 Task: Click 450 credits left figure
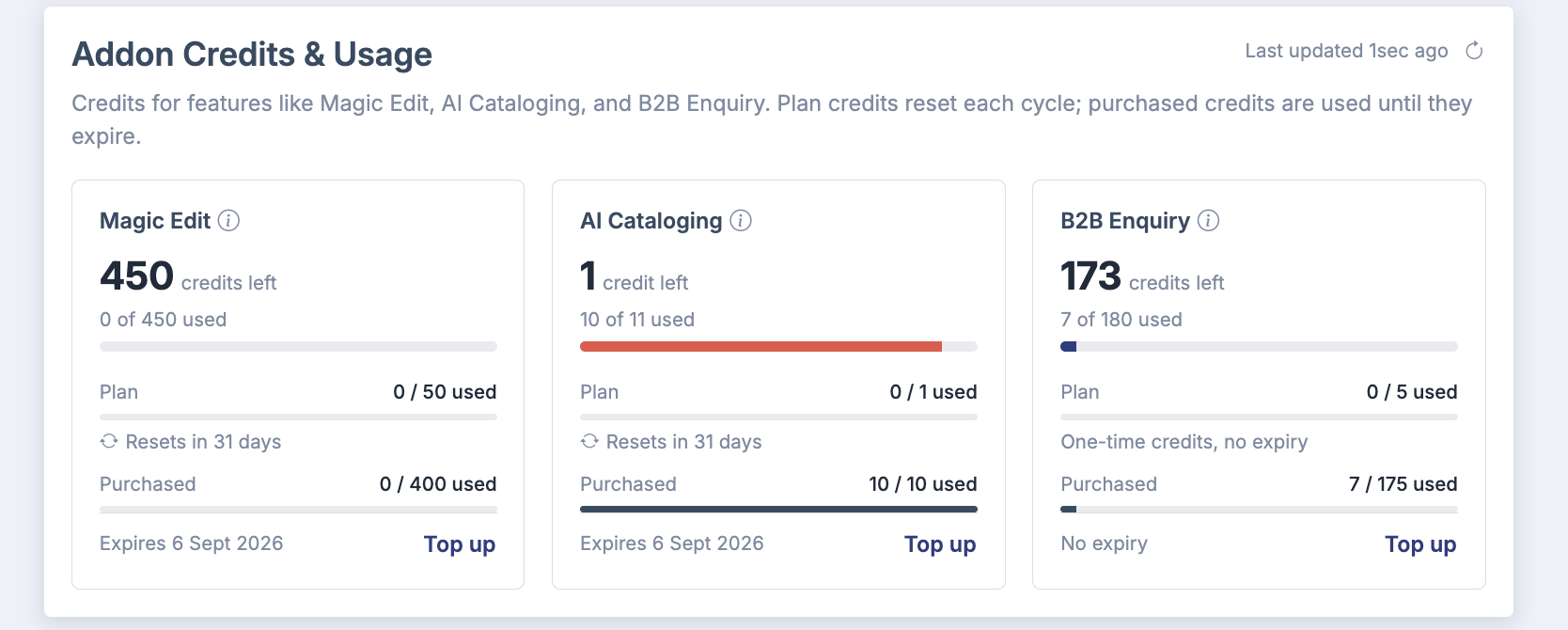188,276
